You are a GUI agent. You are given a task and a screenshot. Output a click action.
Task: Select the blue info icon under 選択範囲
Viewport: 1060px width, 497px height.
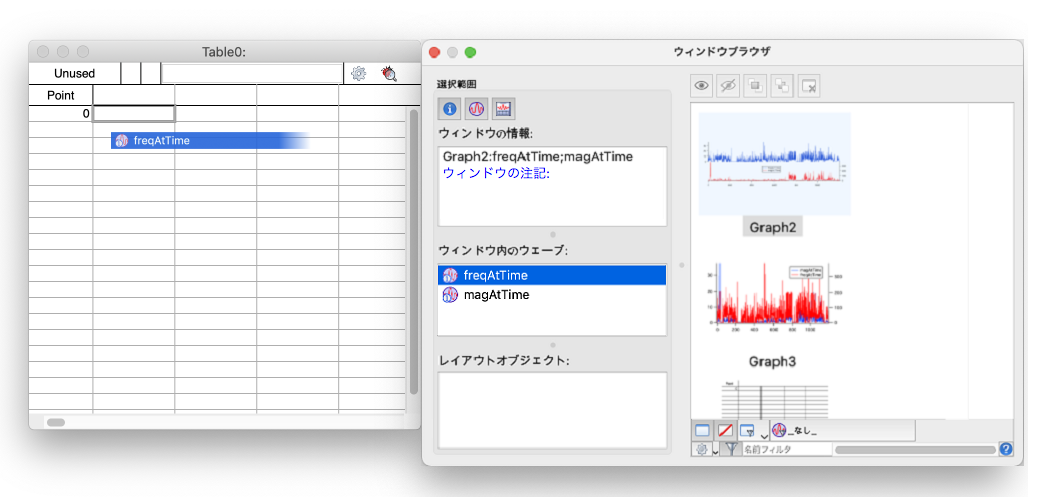451,109
